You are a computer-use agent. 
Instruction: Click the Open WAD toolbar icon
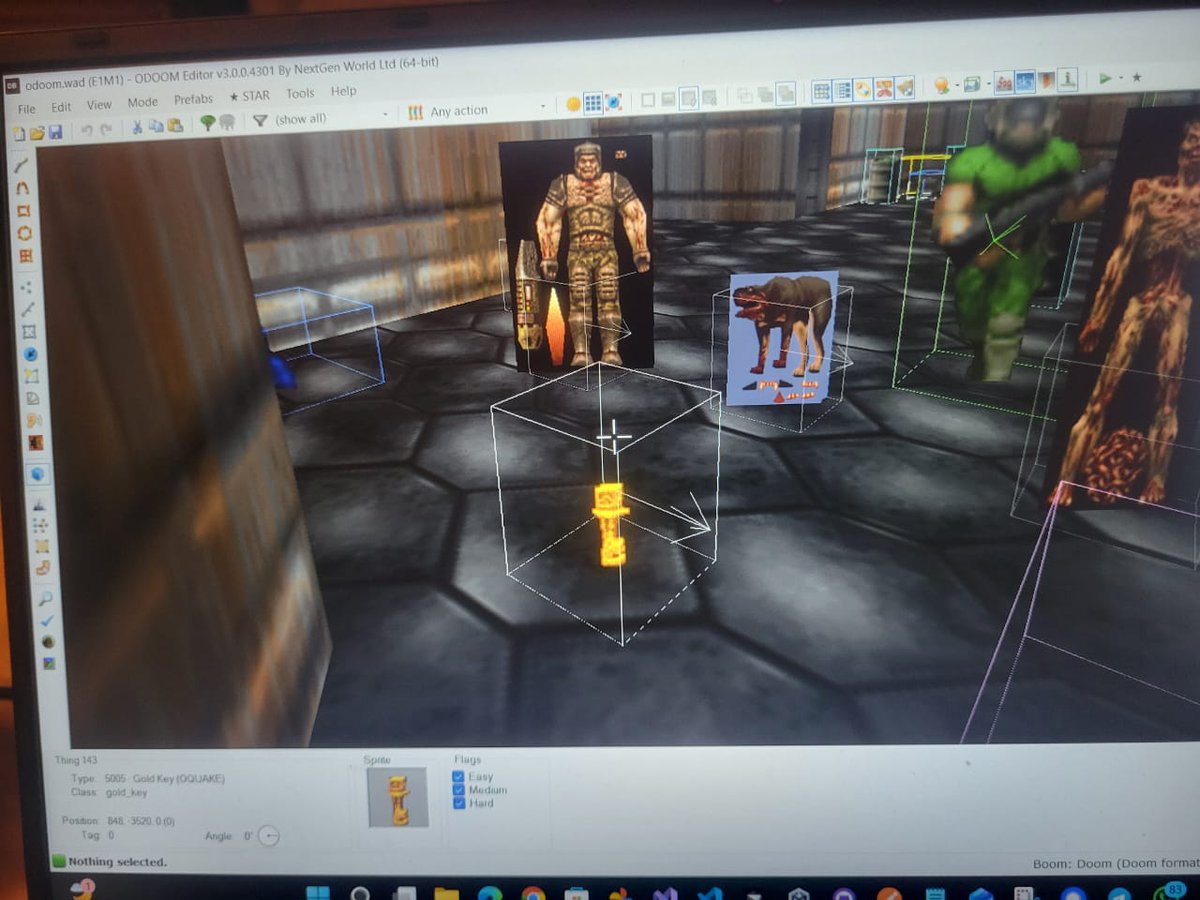(37, 133)
